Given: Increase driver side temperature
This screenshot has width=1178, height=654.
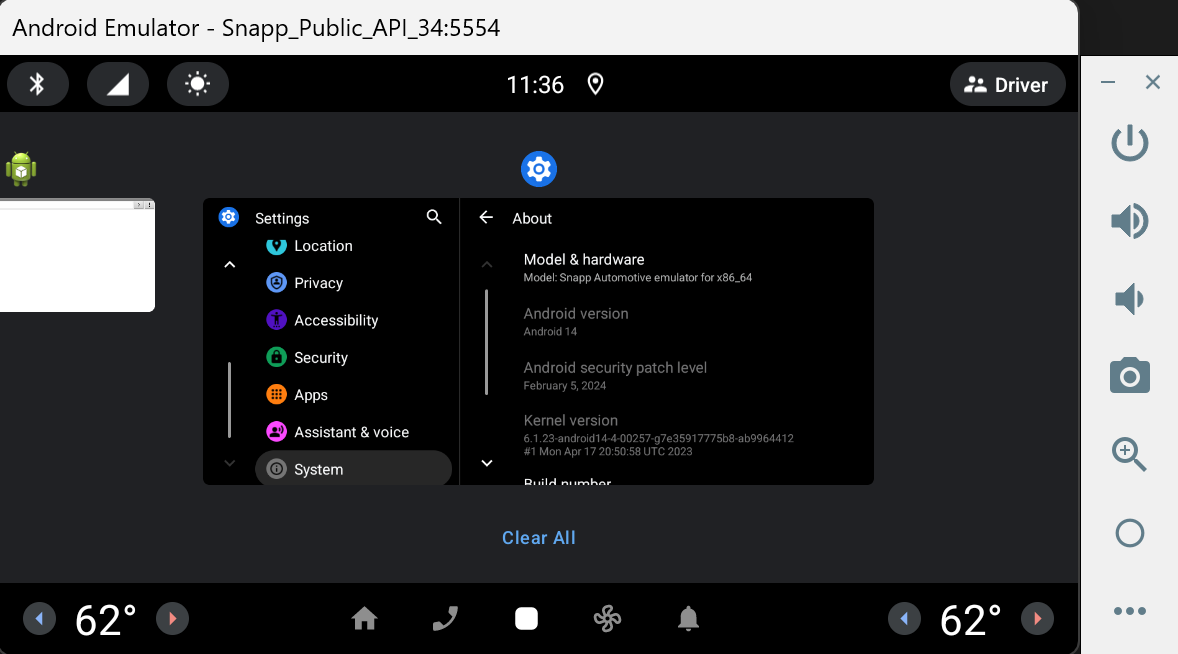Looking at the screenshot, I should (172, 619).
